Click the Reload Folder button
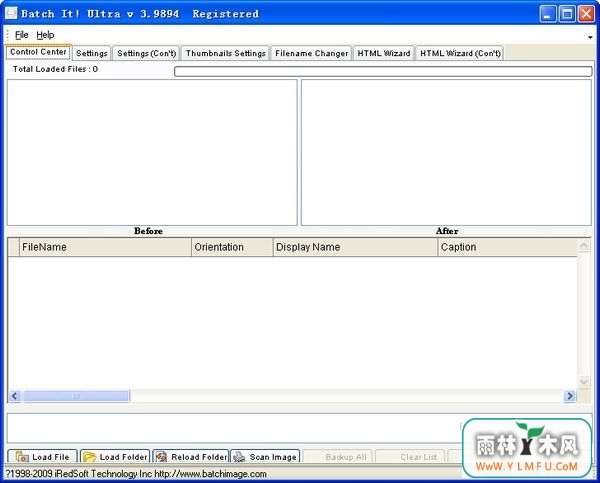 [x=191, y=457]
